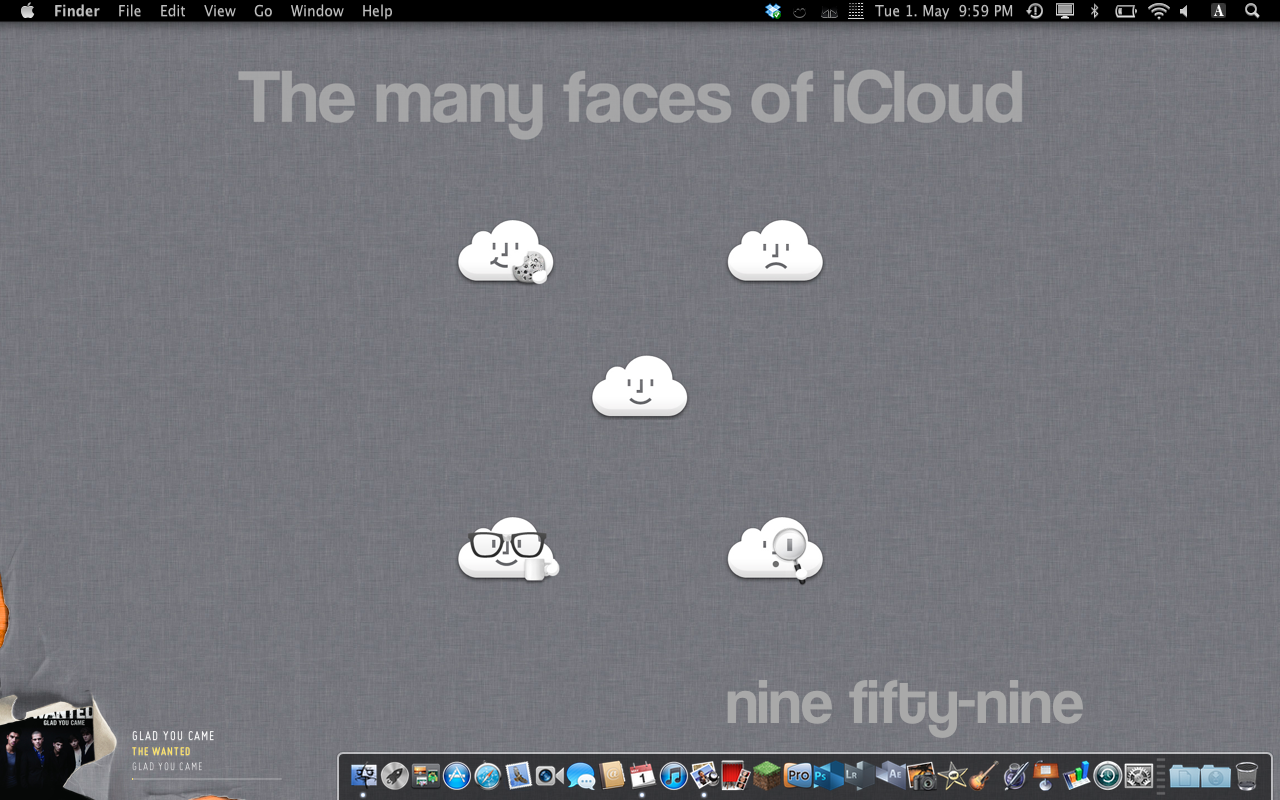The height and width of the screenshot is (800, 1280).
Task: Open the Displays menu bar icon
Action: (x=1065, y=11)
